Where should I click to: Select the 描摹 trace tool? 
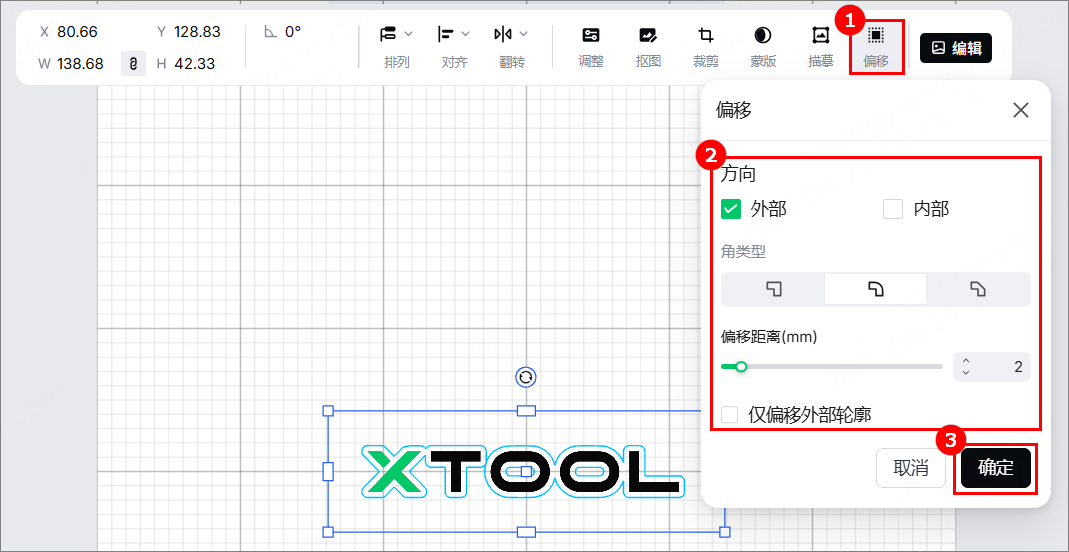click(820, 47)
